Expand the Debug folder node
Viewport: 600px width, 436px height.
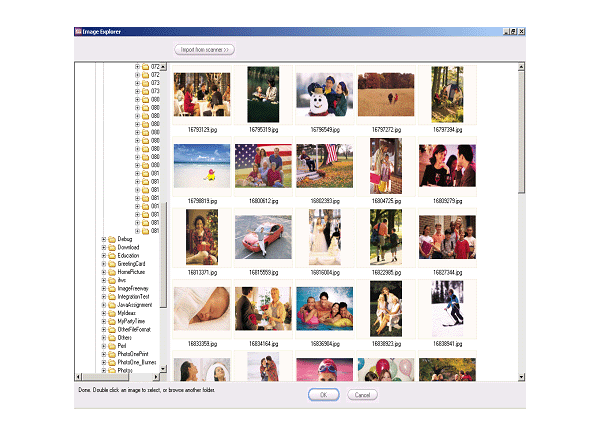[103, 239]
